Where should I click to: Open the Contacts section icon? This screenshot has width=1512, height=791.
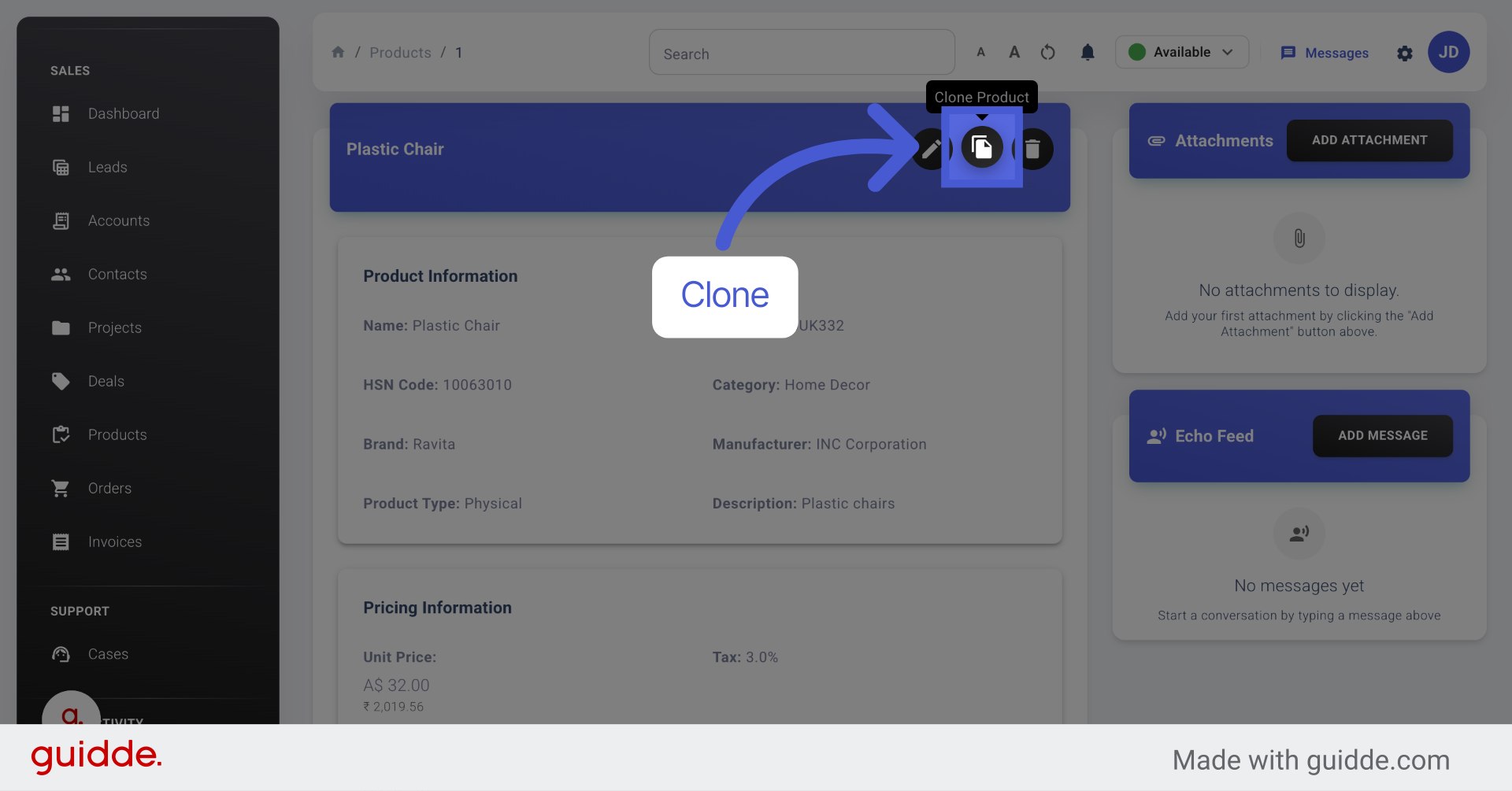(61, 274)
